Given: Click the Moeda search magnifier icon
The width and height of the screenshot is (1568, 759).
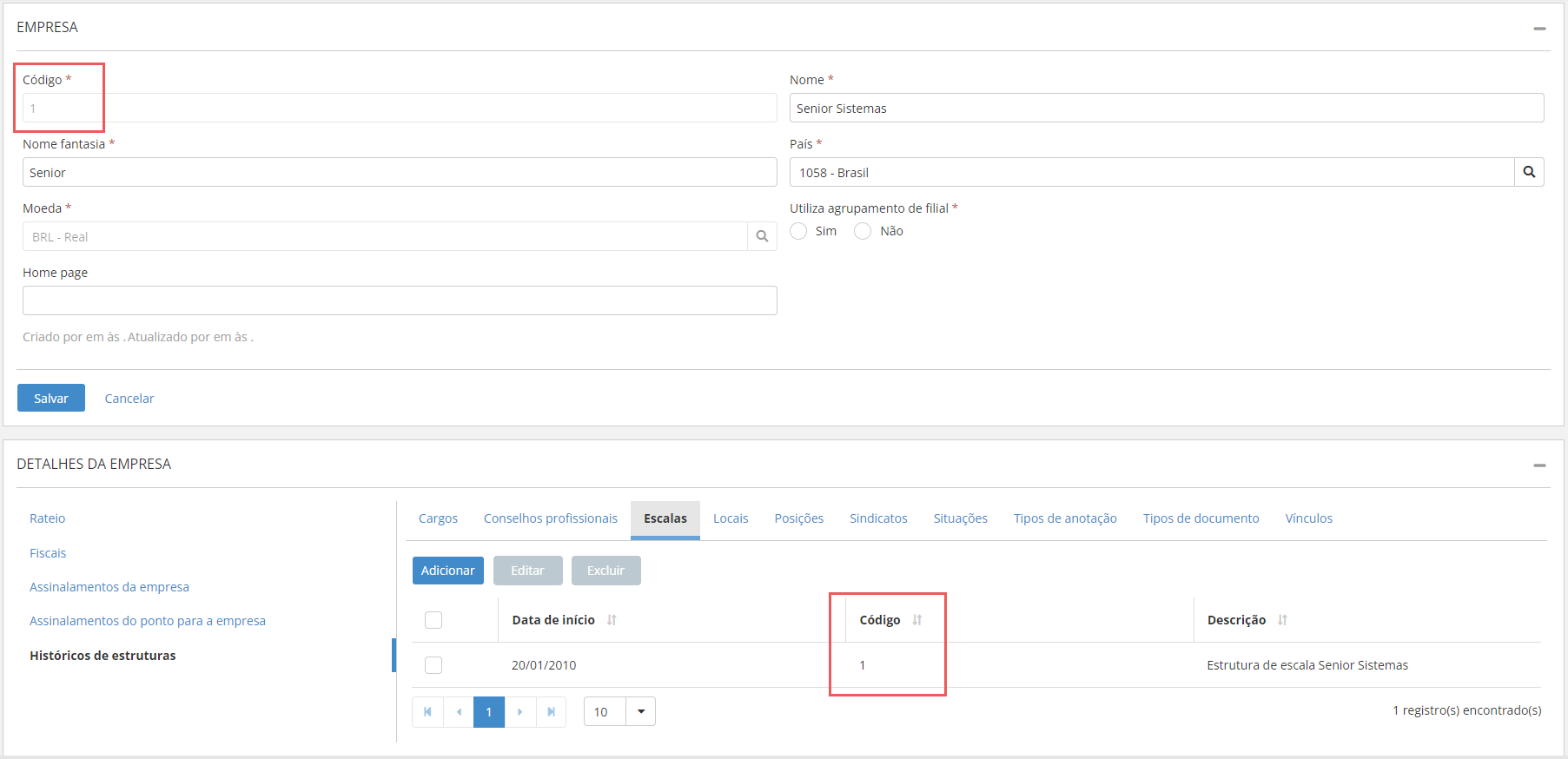Looking at the screenshot, I should tap(762, 236).
